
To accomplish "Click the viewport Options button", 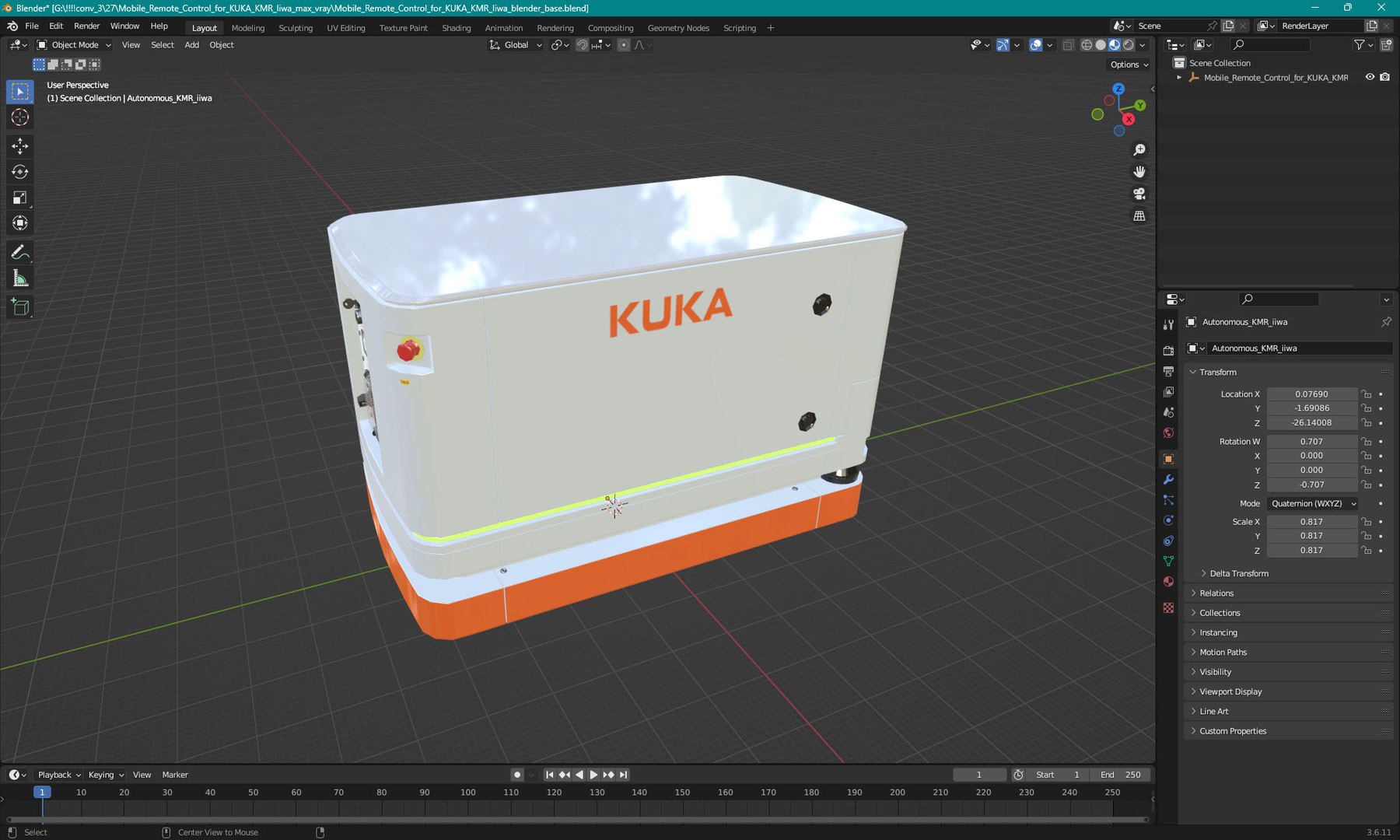I will coord(1129,65).
